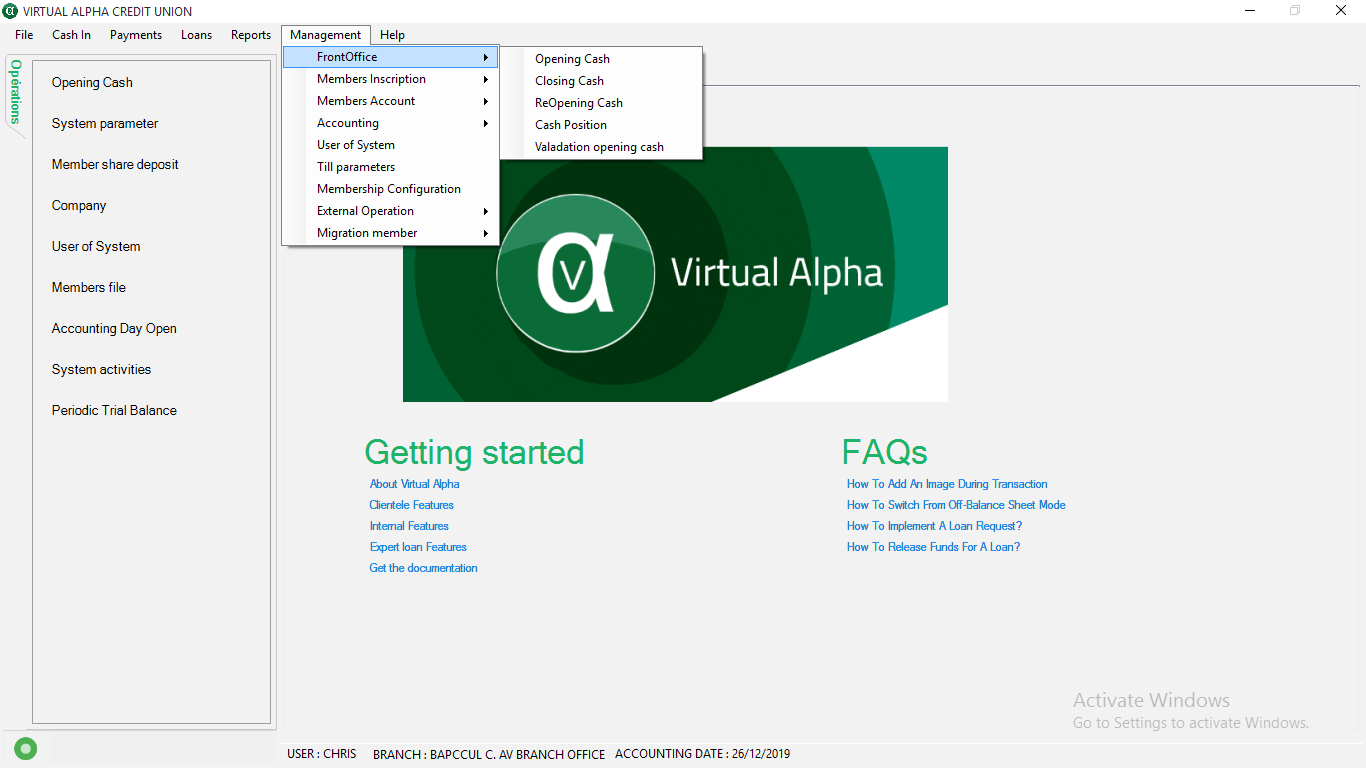Open Periodic Trial Balance in sidebar
The width and height of the screenshot is (1366, 768).
pyautogui.click(x=114, y=411)
